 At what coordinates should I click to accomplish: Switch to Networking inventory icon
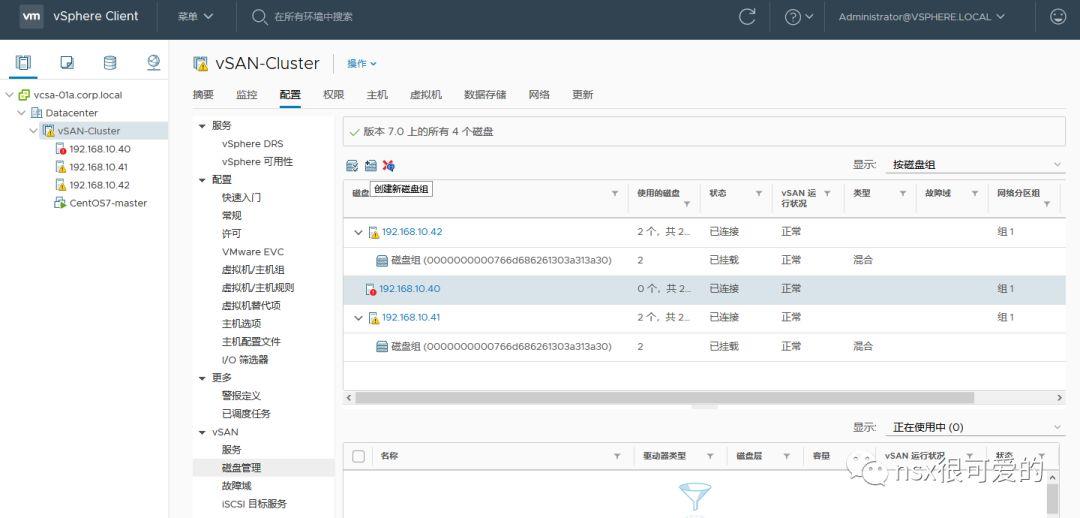[x=154, y=63]
